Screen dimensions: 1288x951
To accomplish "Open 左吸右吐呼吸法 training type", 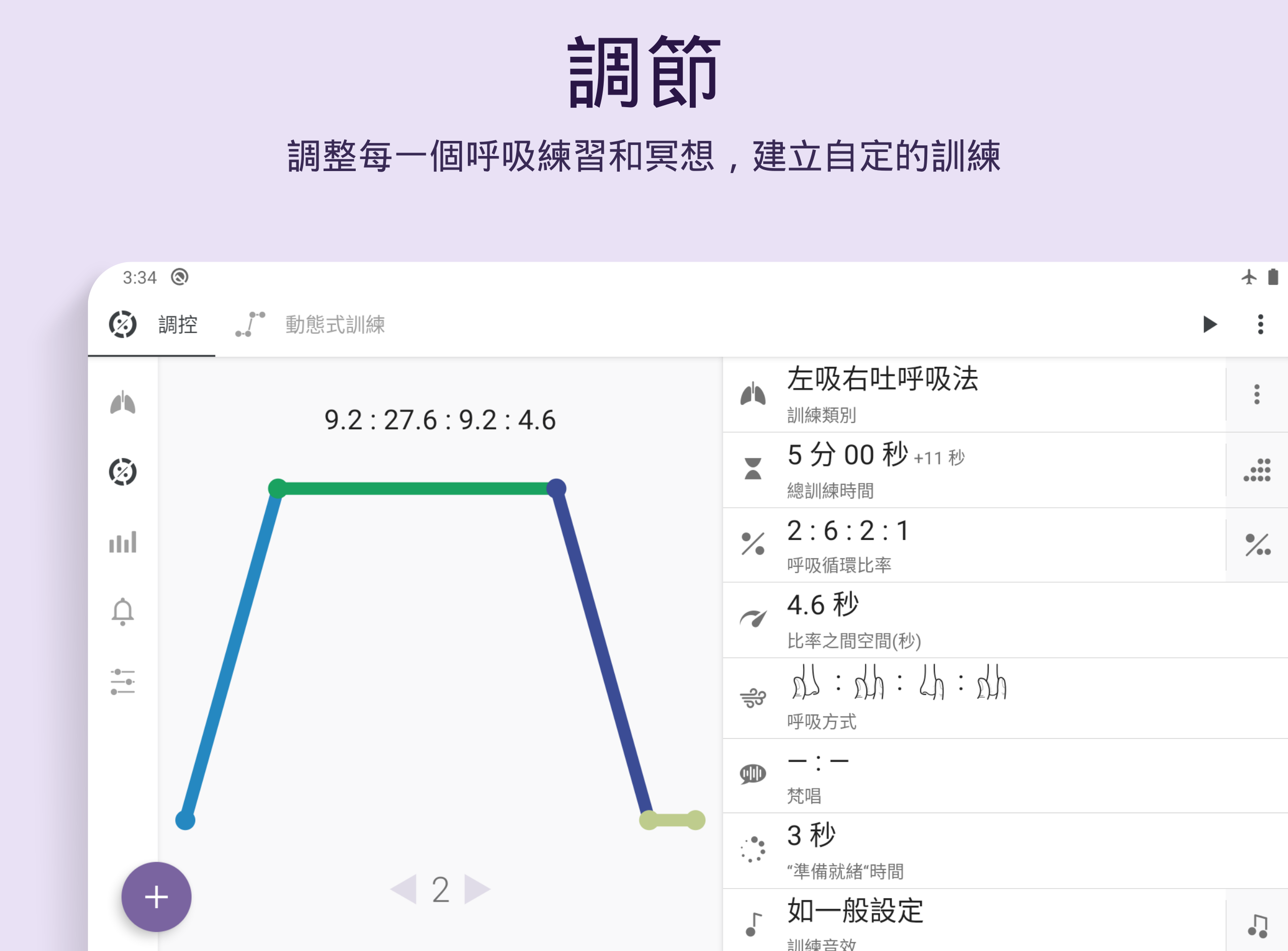I will point(974,394).
